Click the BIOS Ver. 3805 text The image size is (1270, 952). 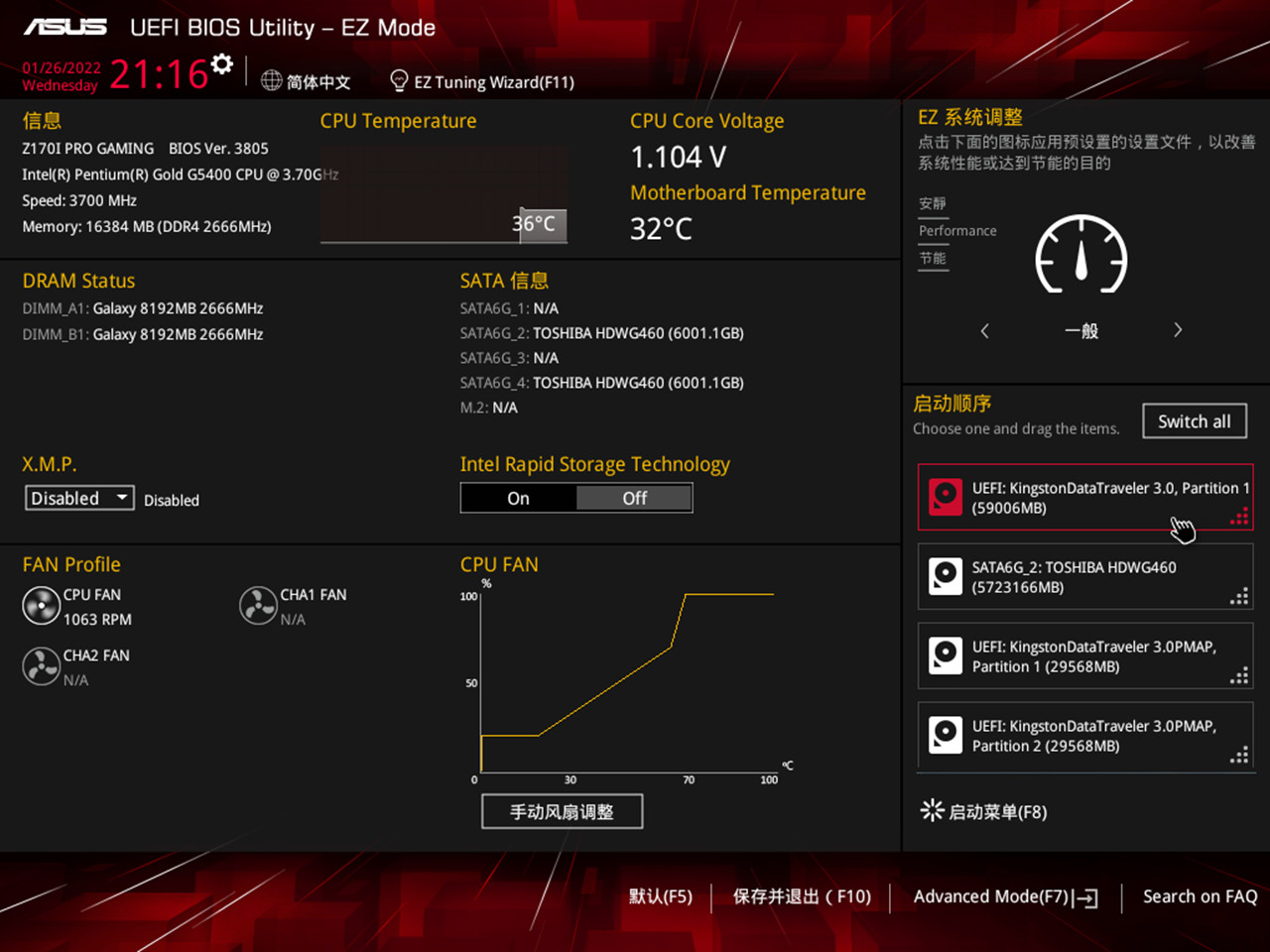218,148
